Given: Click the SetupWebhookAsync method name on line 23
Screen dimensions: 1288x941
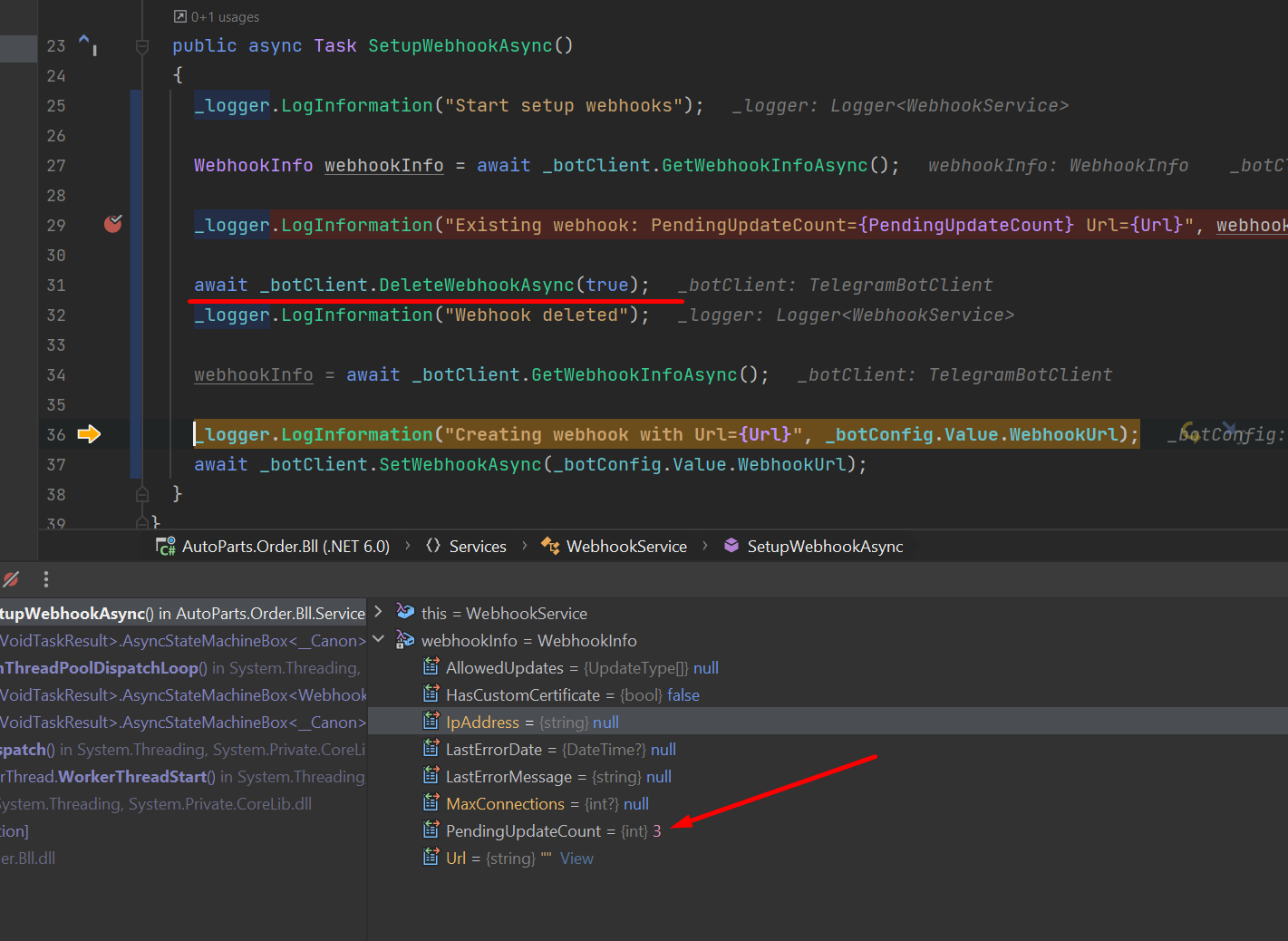Looking at the screenshot, I should (460, 45).
